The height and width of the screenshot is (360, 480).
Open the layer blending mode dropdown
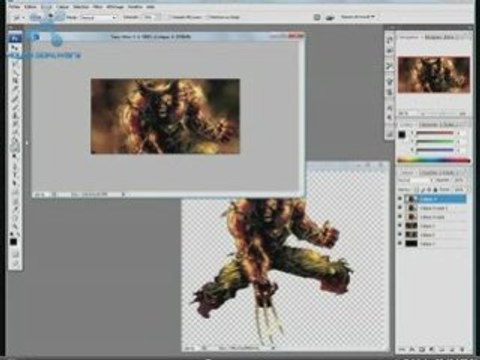(415, 180)
